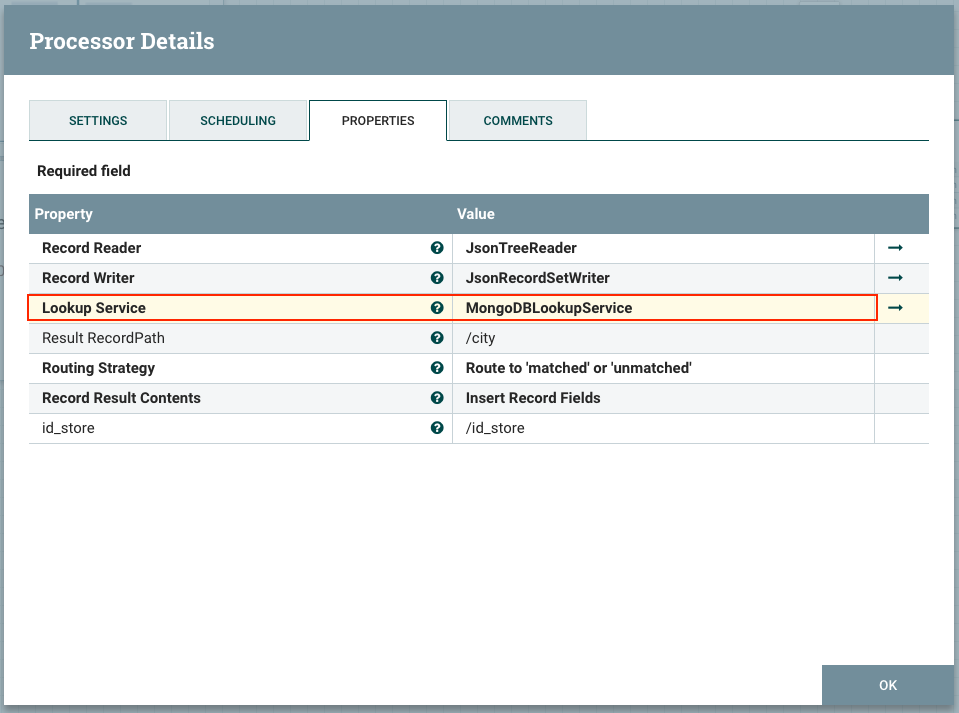Click the OK button

click(x=887, y=685)
